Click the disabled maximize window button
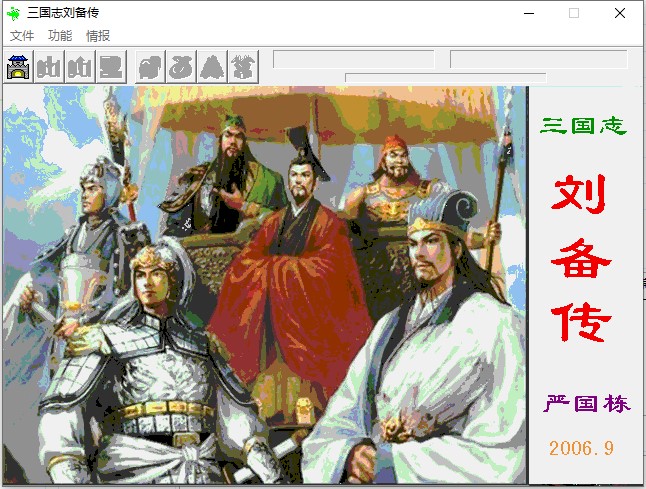The width and height of the screenshot is (646, 489). 574,13
